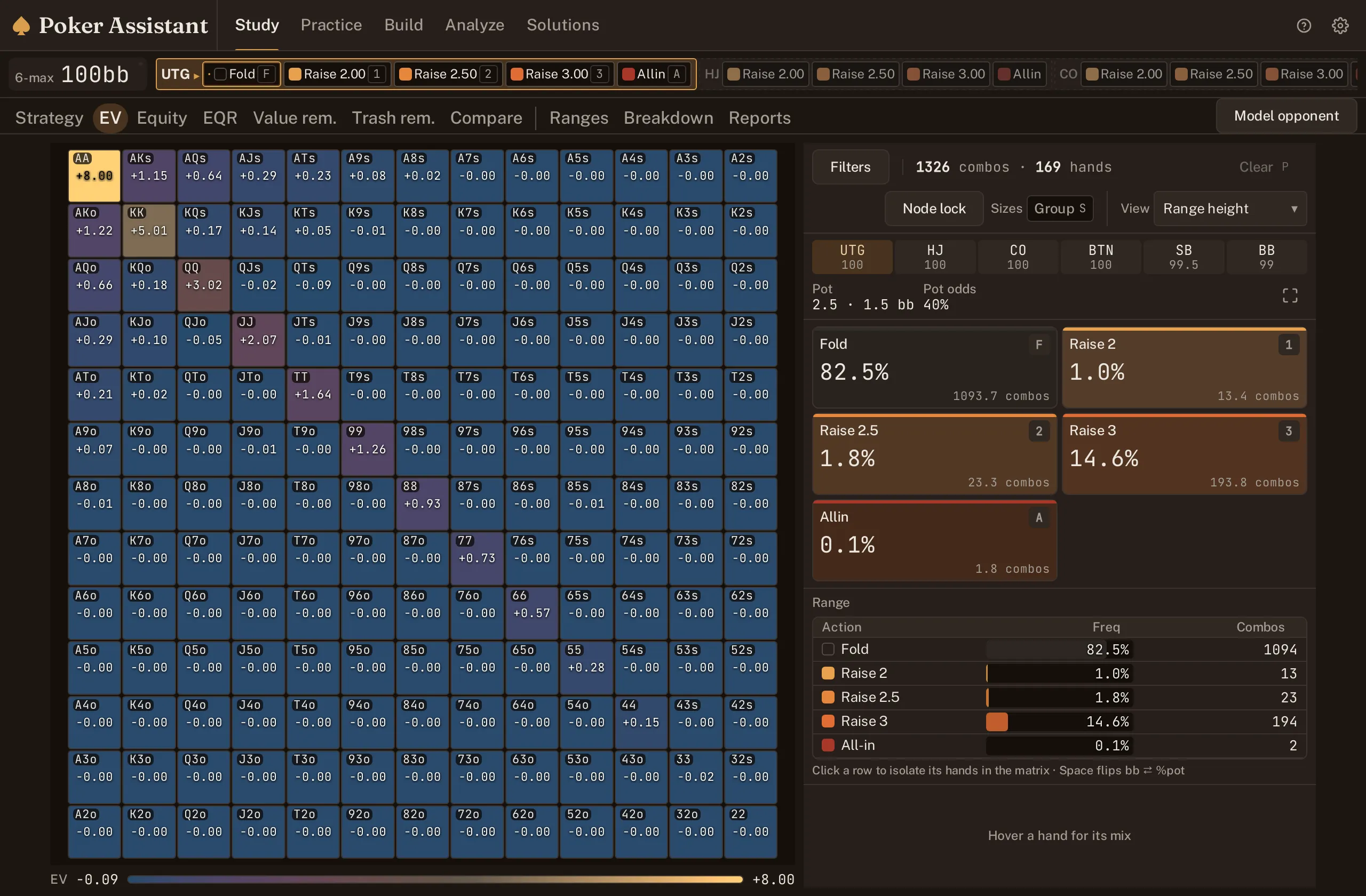Click the Poker Assistant spade logo

tap(21, 25)
